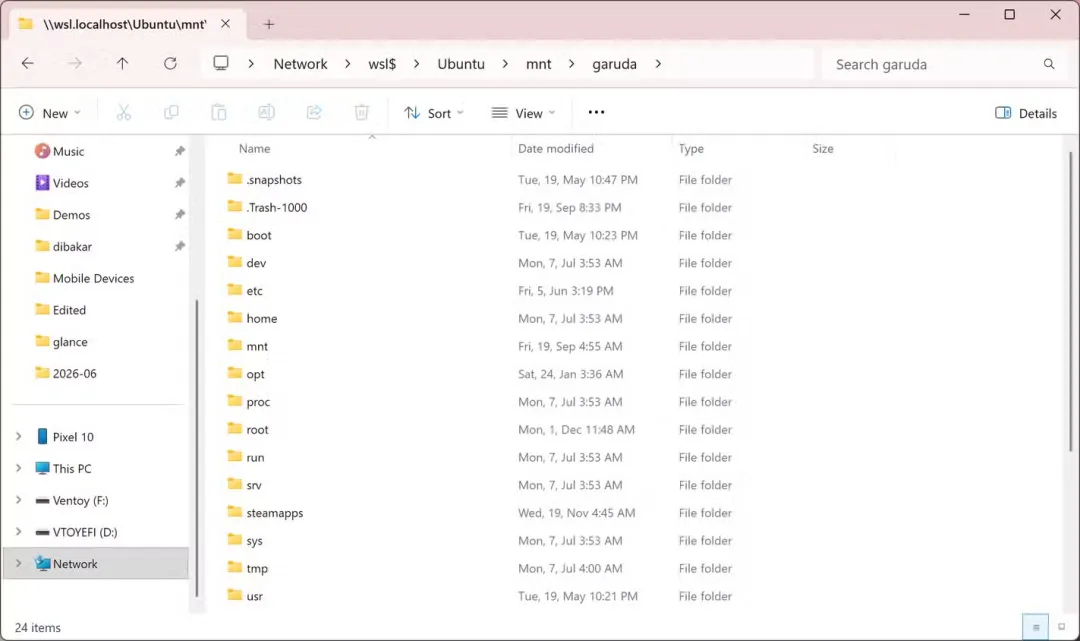Toggle the Details pane
The height and width of the screenshot is (641, 1080).
coord(1026,113)
